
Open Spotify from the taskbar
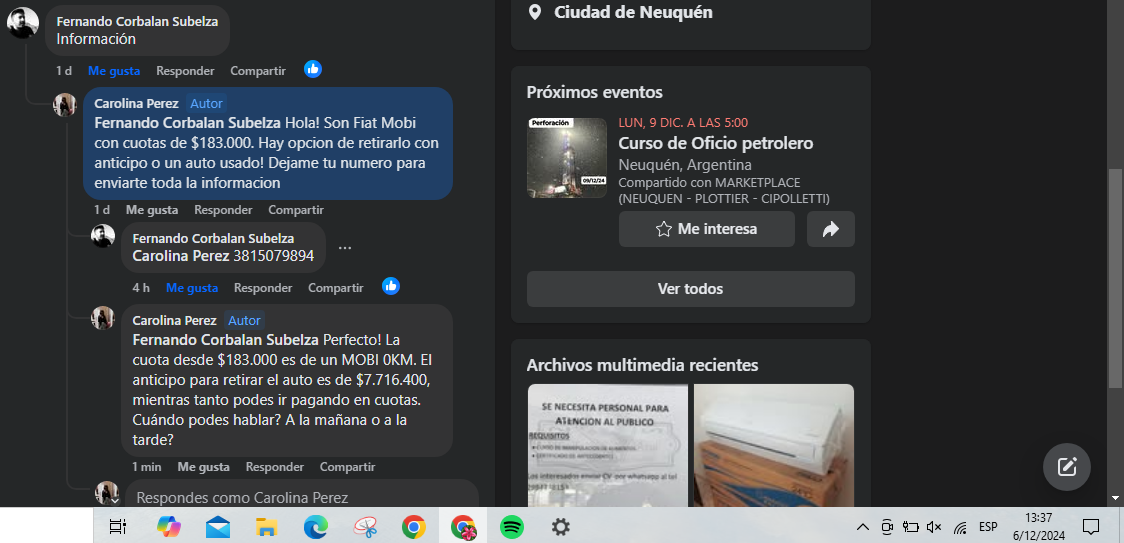pos(511,526)
